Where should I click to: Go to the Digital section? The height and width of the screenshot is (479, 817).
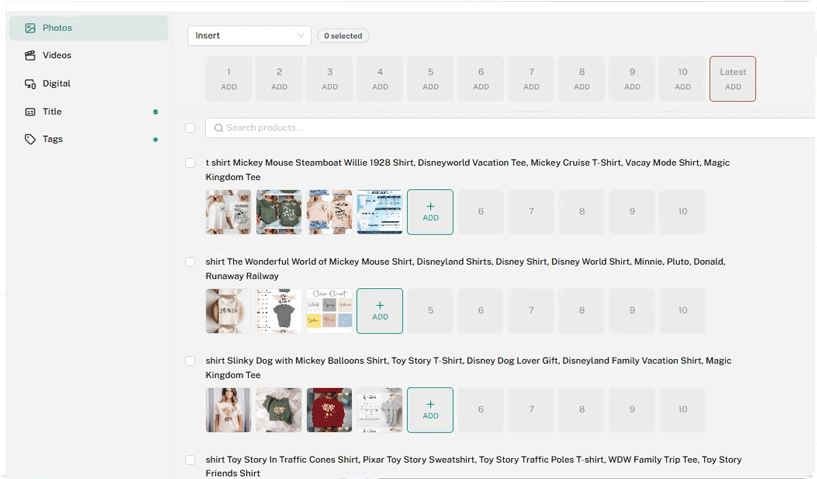pyautogui.click(x=89, y=83)
